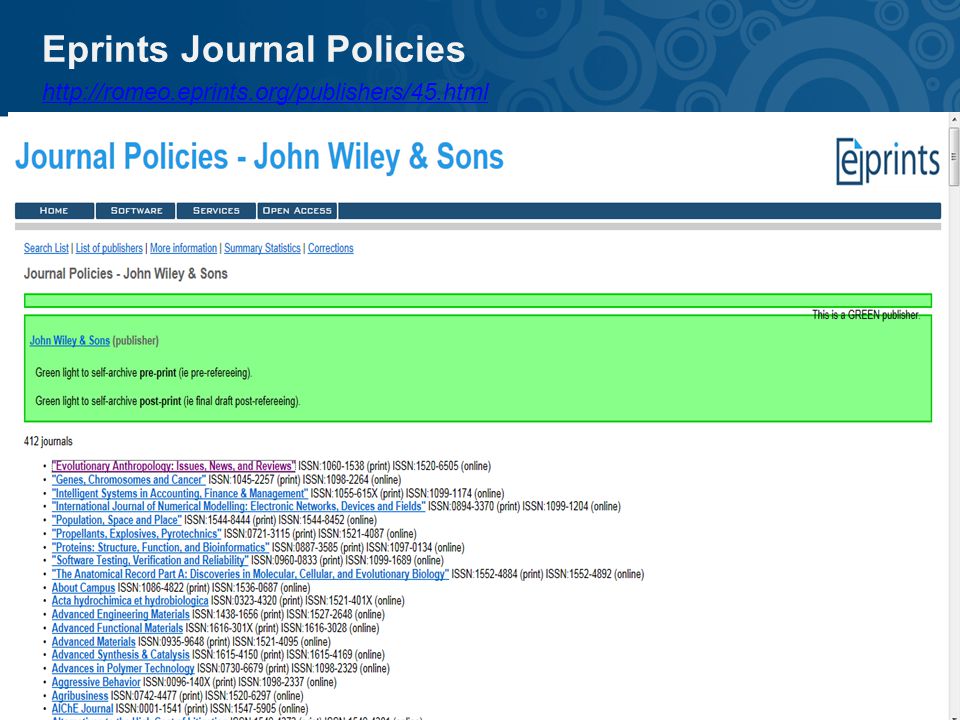
Task: Open Advanced Engineering Materials link
Action: [x=121, y=614]
